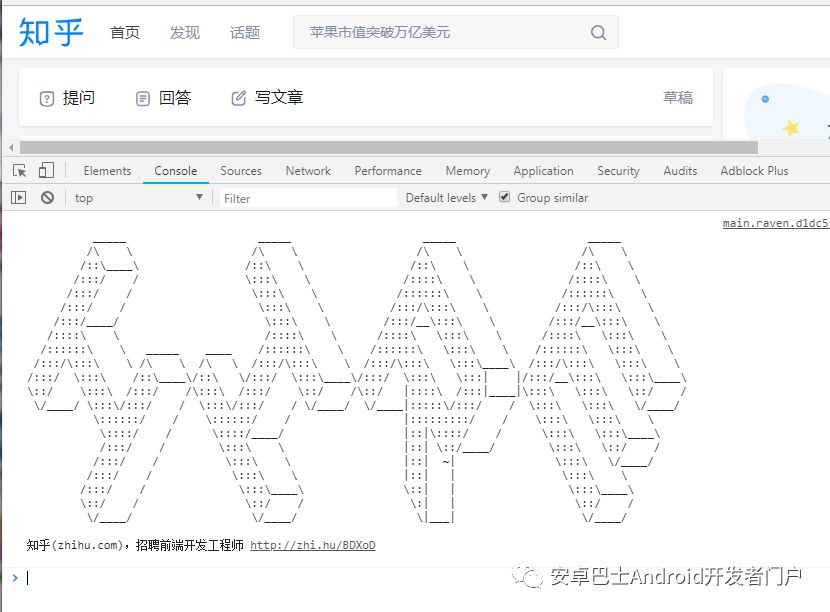Click the 回答 button
Screen dimensions: 830x612
(x=164, y=98)
